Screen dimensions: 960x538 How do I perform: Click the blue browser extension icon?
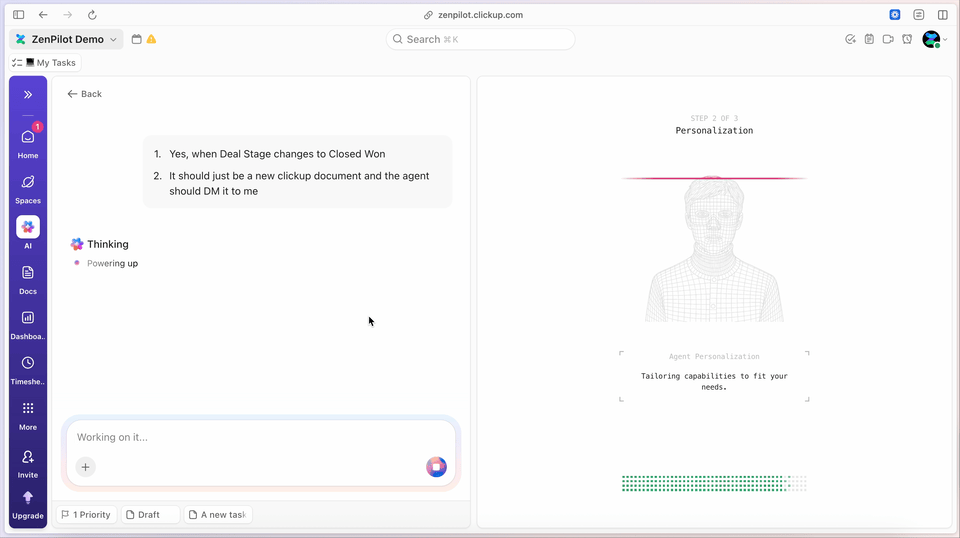click(x=894, y=15)
